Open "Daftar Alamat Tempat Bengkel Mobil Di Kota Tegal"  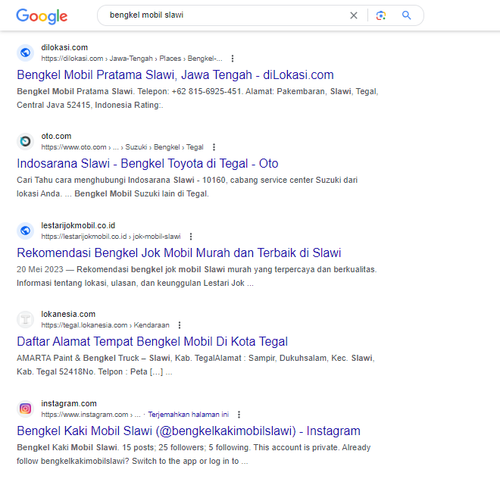(152, 342)
